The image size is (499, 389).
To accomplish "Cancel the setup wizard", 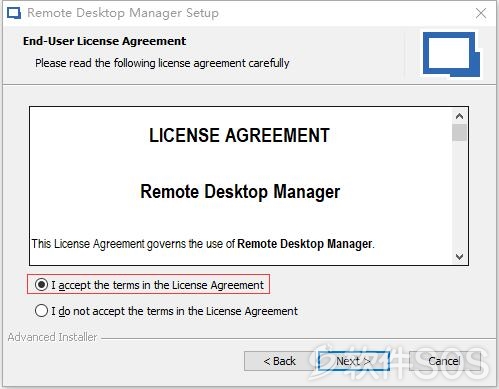I will [445, 361].
